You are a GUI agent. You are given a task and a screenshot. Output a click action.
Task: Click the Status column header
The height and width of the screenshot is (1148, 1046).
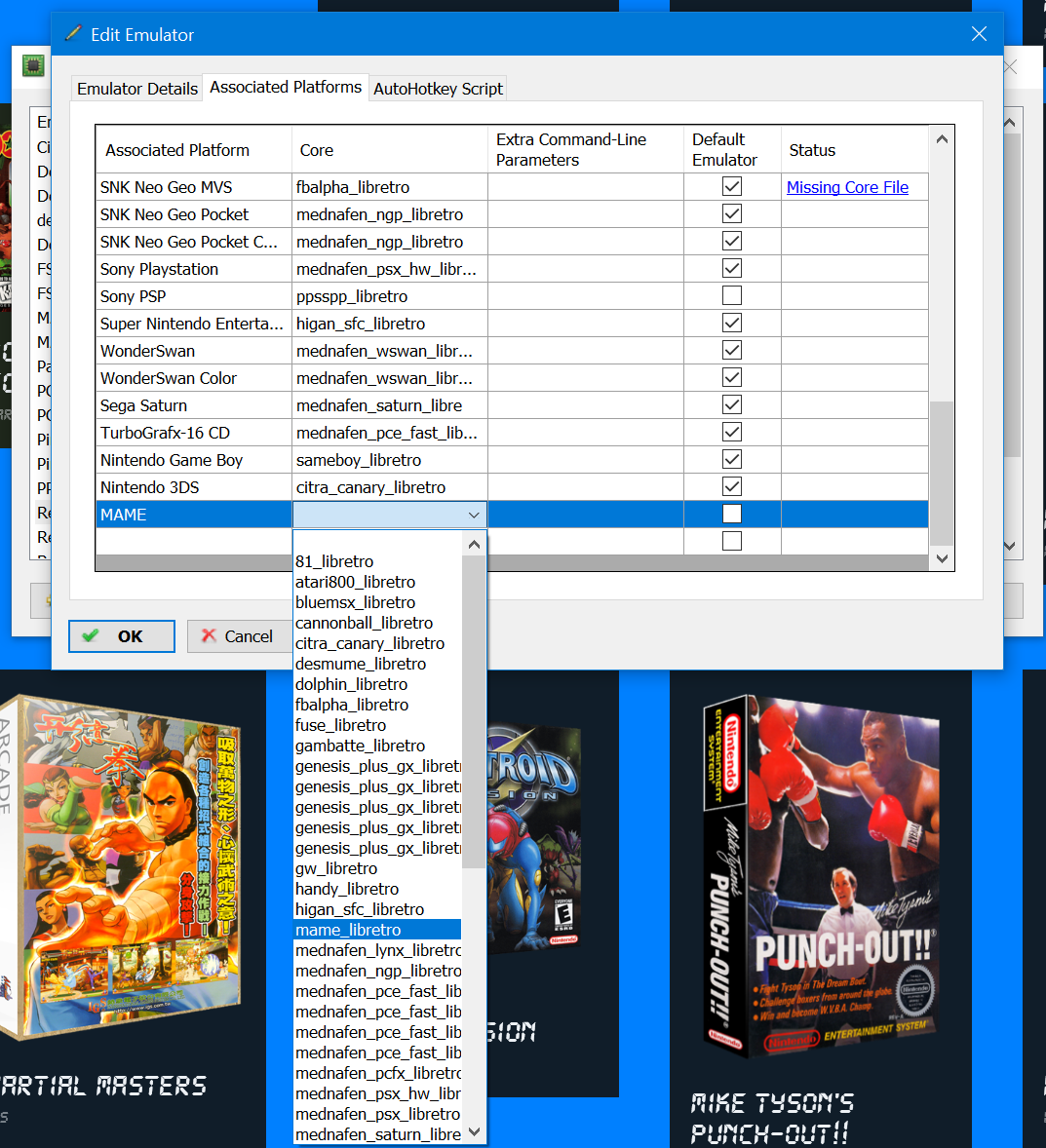point(855,149)
